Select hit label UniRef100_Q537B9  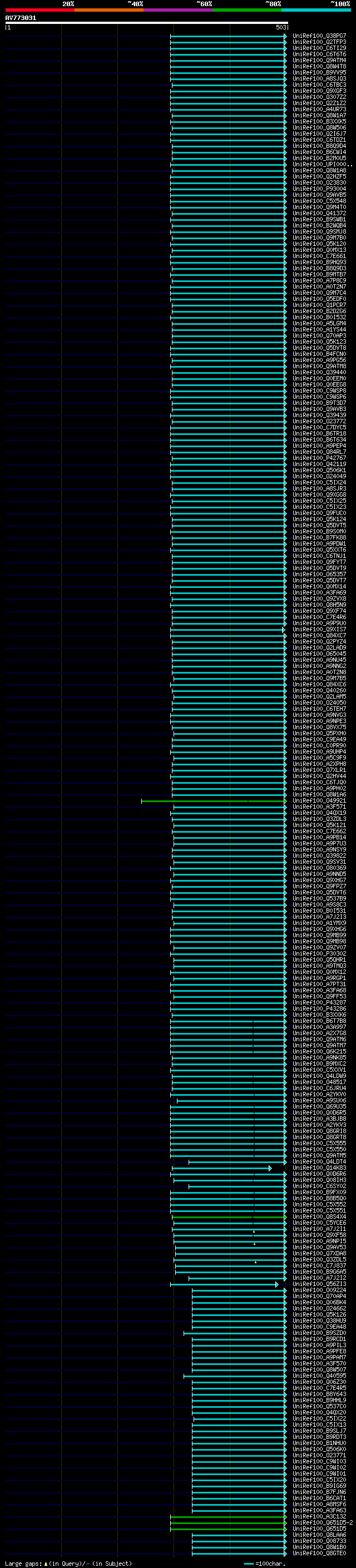point(319,898)
